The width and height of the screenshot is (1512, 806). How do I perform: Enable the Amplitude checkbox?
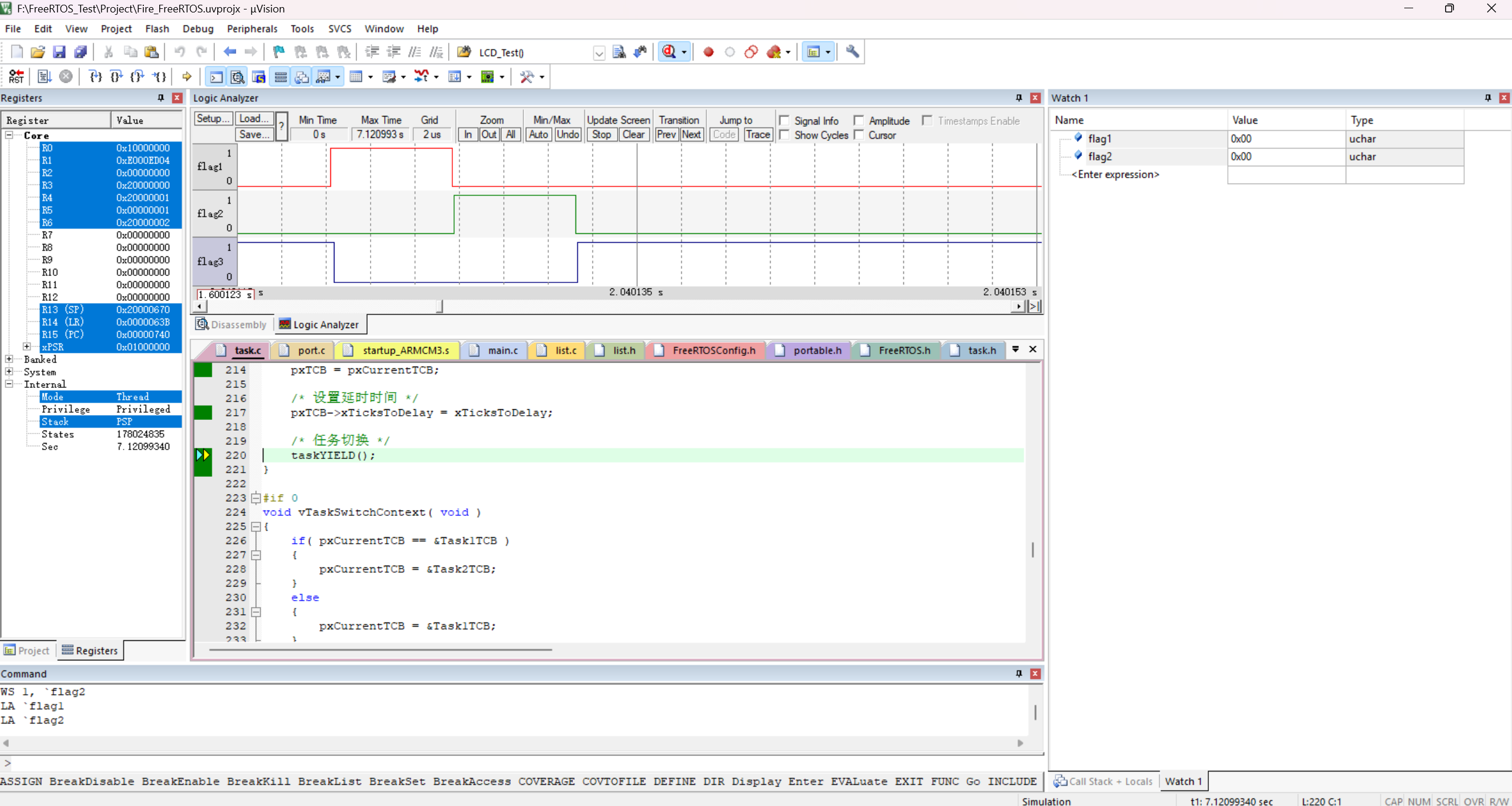click(x=859, y=120)
